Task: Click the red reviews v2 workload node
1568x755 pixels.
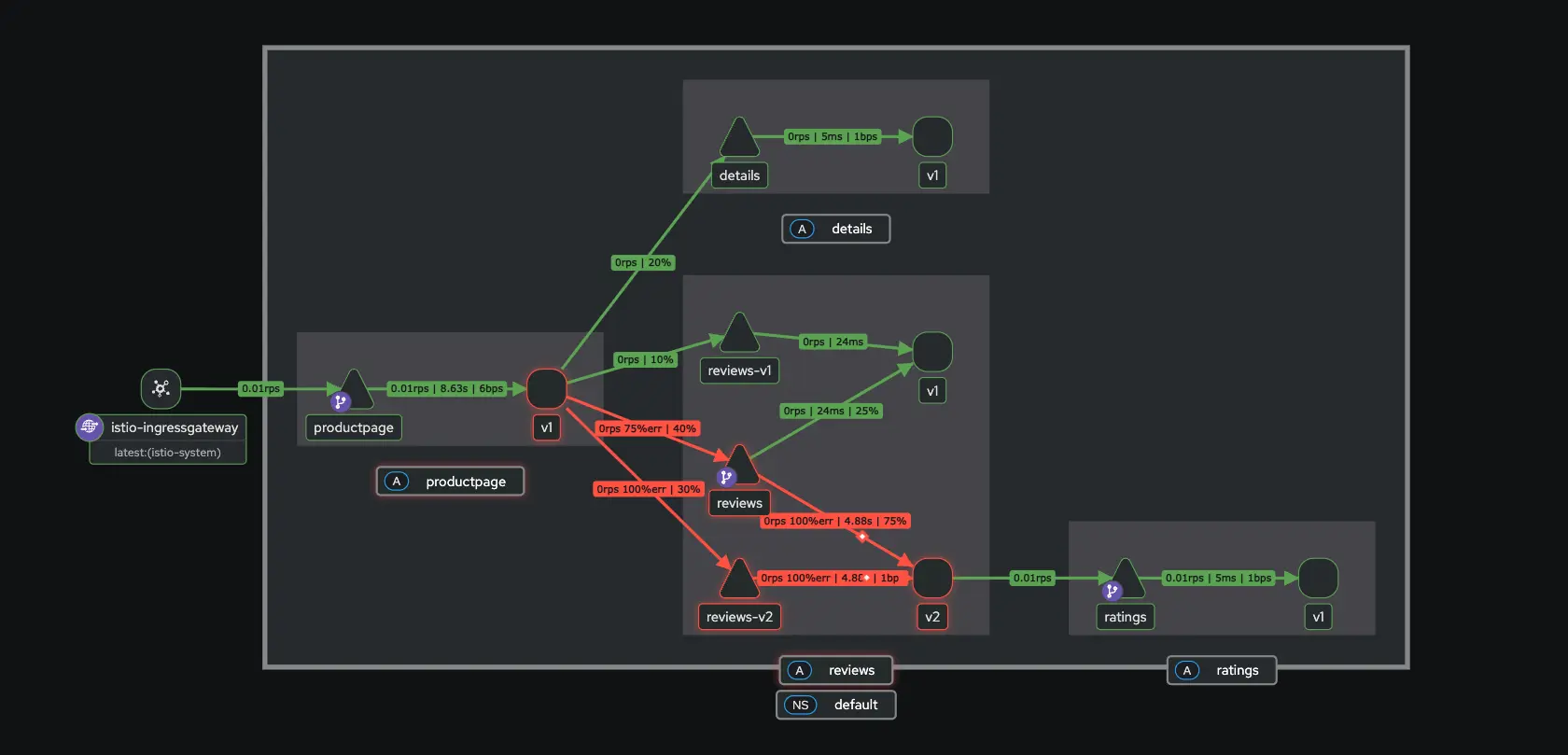Action: point(931,578)
